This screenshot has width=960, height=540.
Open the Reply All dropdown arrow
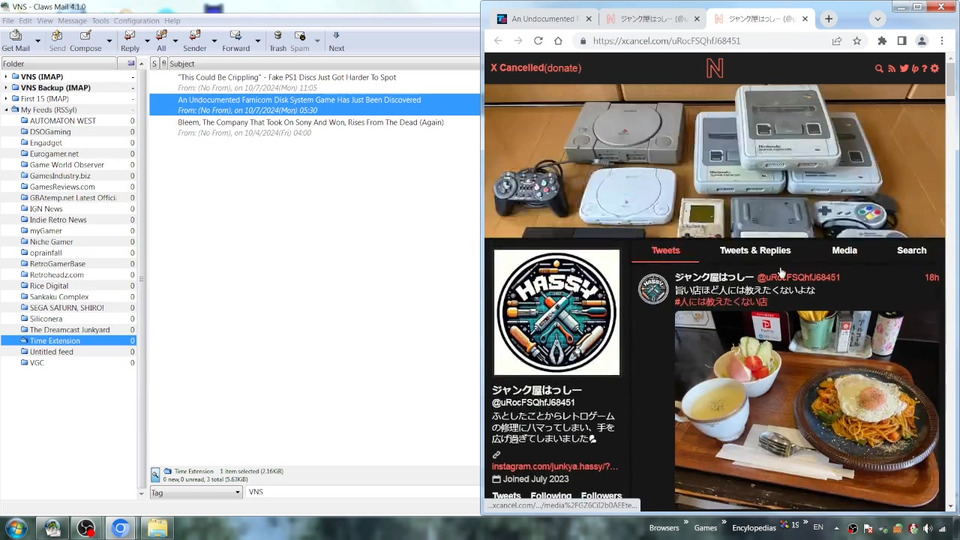[x=175, y=41]
